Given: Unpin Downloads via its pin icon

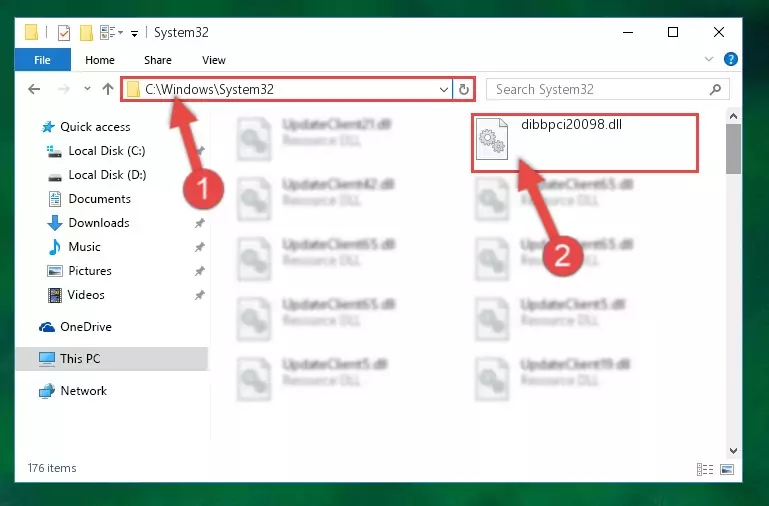Looking at the screenshot, I should pos(200,224).
